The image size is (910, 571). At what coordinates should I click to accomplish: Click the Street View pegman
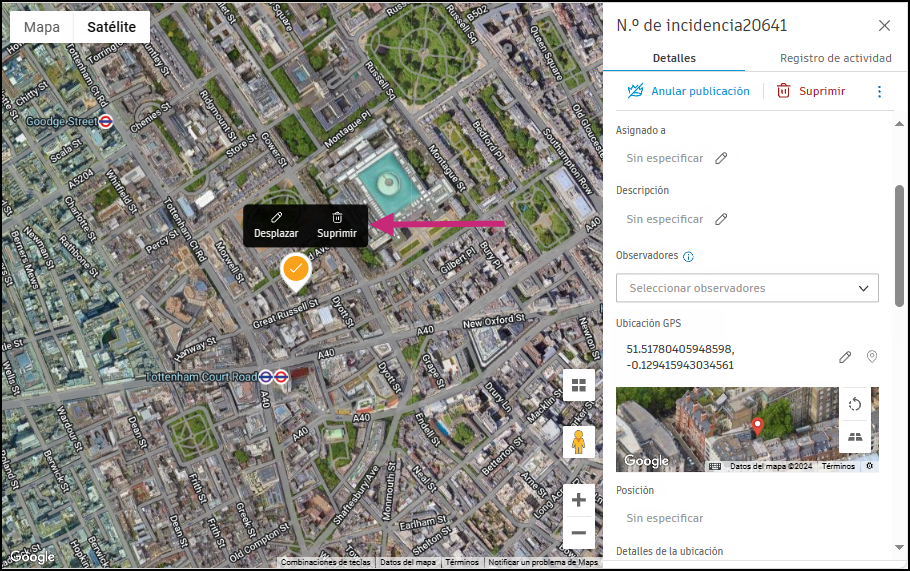click(x=579, y=442)
